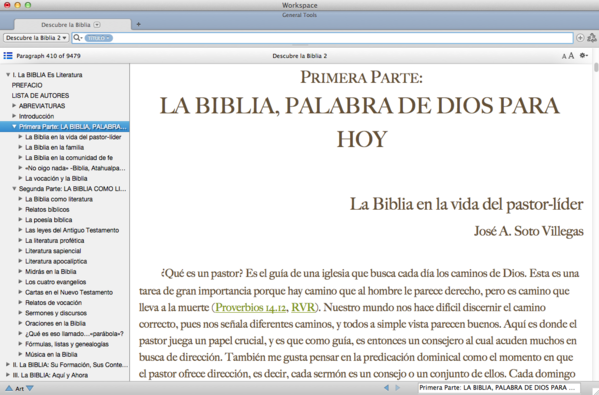Select ¿Qué es eso llamado «parábola»? entry
The width and height of the screenshot is (599, 395).
point(74,333)
